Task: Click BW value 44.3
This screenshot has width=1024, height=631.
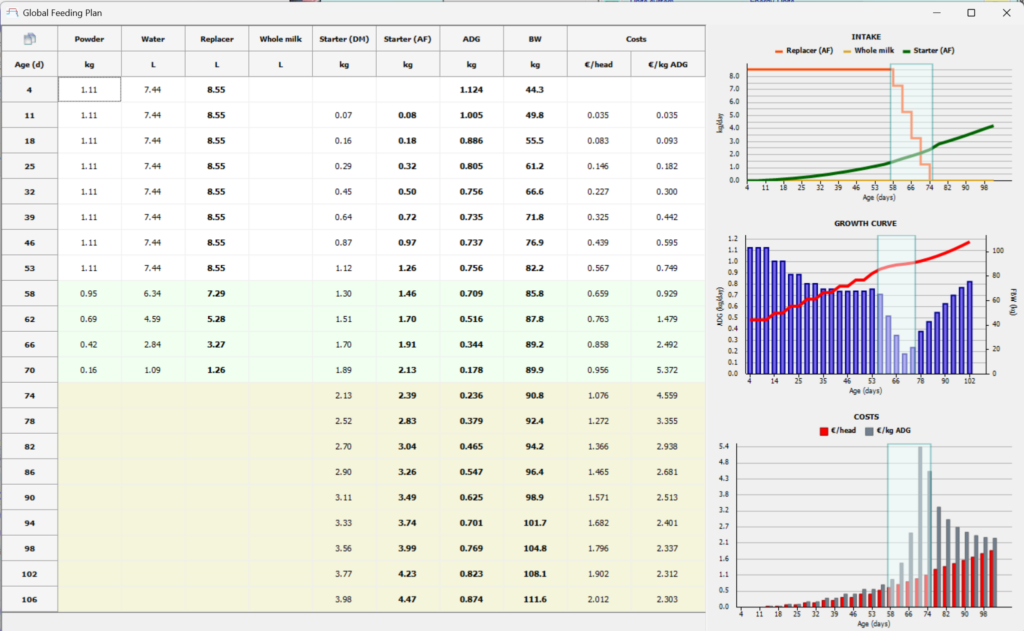Action: click(x=535, y=90)
